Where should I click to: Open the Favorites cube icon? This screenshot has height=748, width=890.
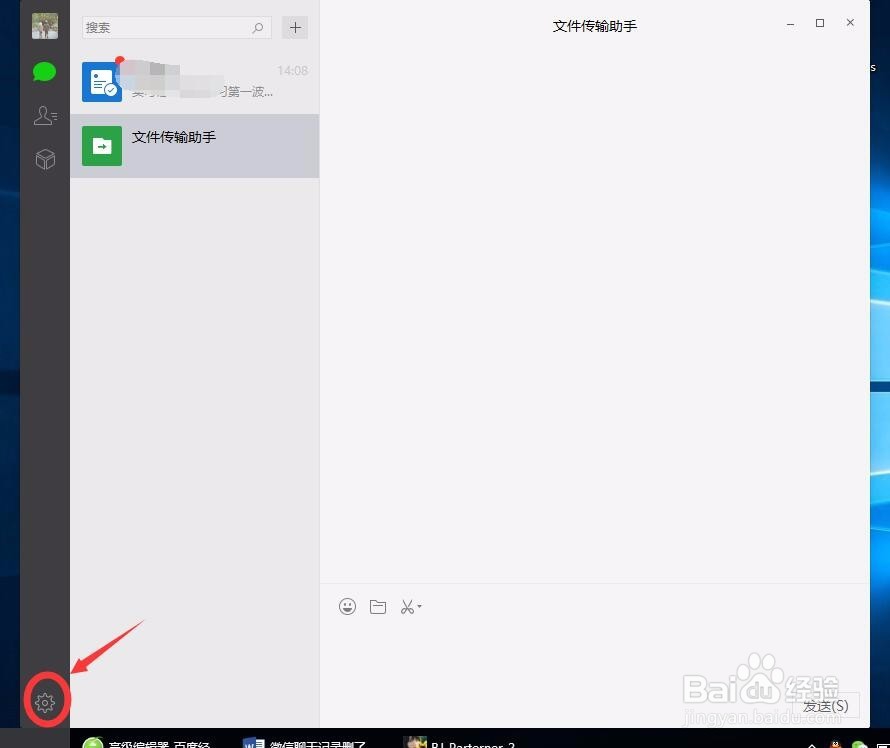point(45,159)
